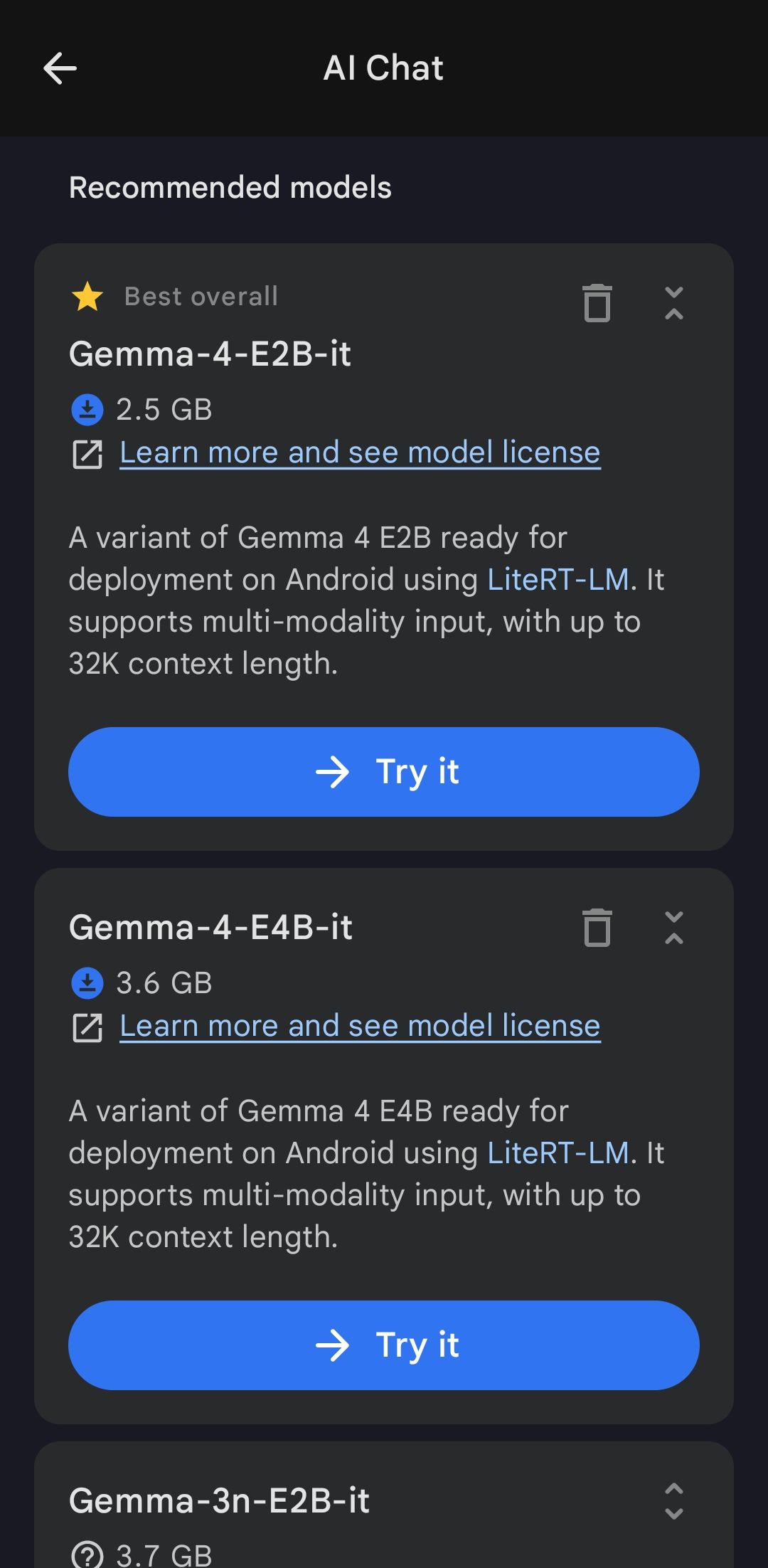Screen dimensions: 768x1568
Task: Click the question mark icon by 3.7 GB
Action: click(x=87, y=1555)
